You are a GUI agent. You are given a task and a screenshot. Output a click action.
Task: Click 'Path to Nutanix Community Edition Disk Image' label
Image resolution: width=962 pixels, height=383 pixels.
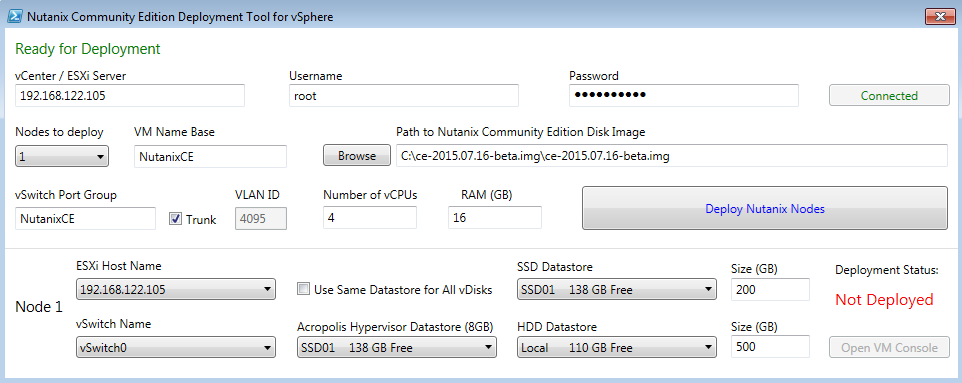(521, 131)
